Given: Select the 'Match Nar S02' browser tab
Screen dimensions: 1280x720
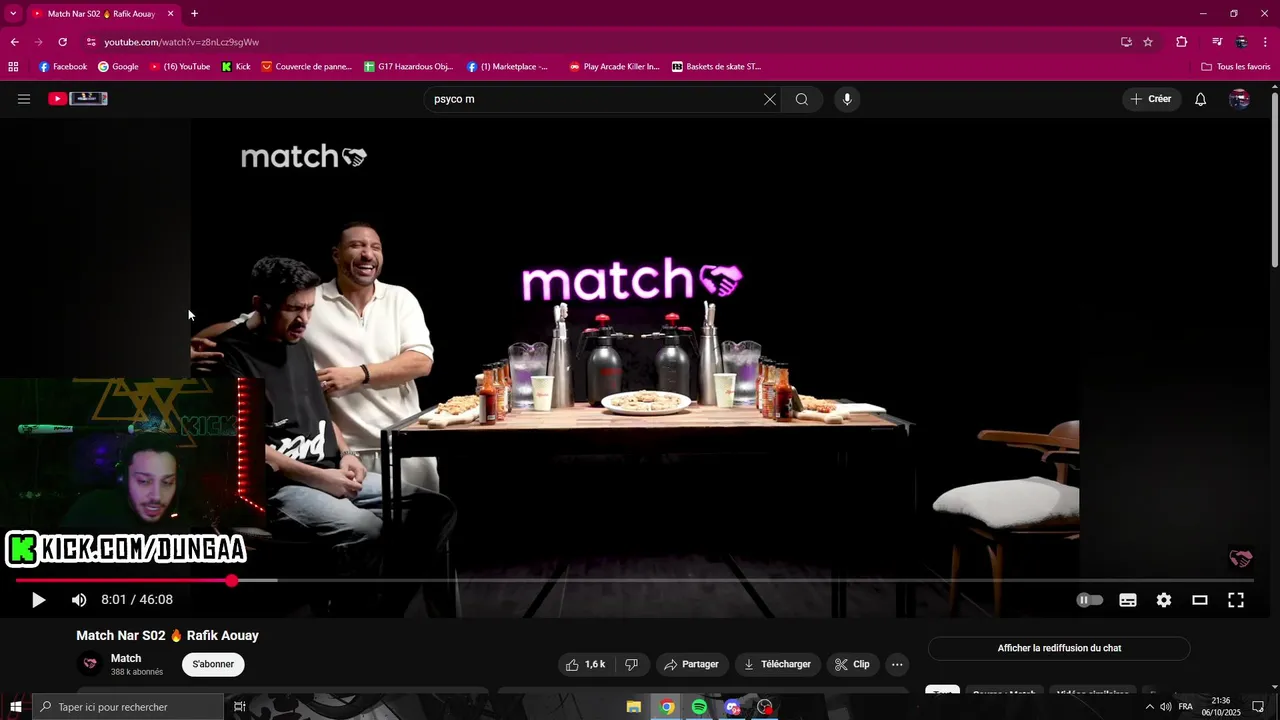Looking at the screenshot, I should click(103, 14).
